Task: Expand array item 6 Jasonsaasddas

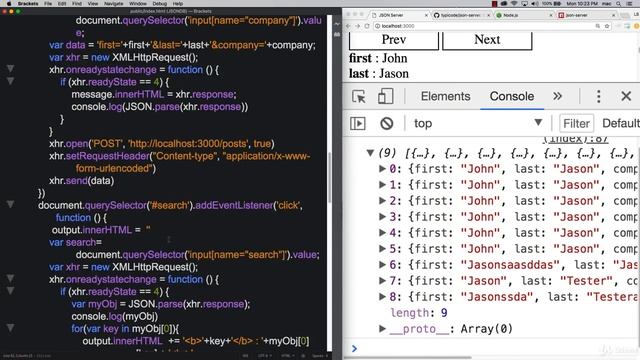Action: pyautogui.click(x=382, y=264)
